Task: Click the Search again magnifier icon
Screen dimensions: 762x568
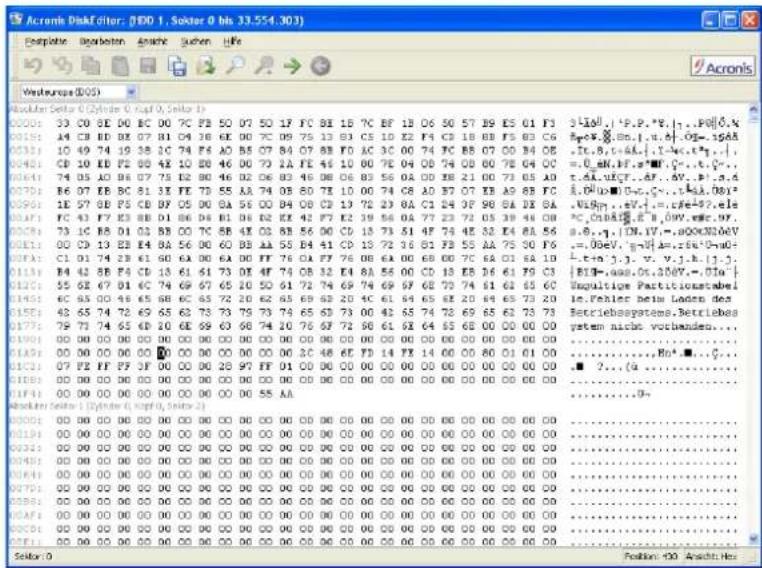Action: [x=264, y=66]
